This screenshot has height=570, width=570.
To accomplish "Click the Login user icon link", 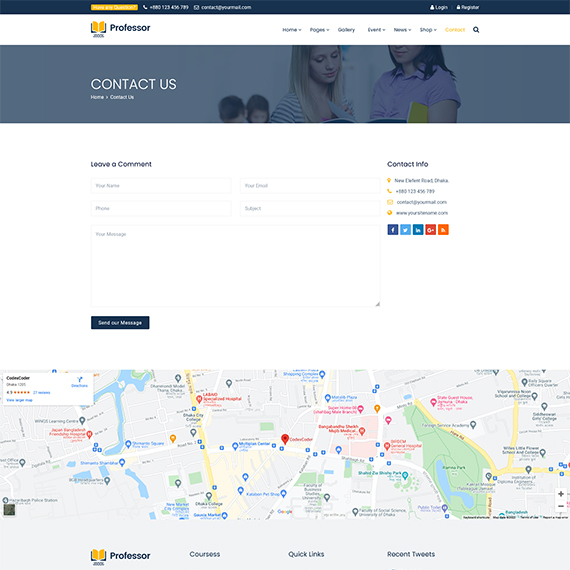I will [x=439, y=7].
